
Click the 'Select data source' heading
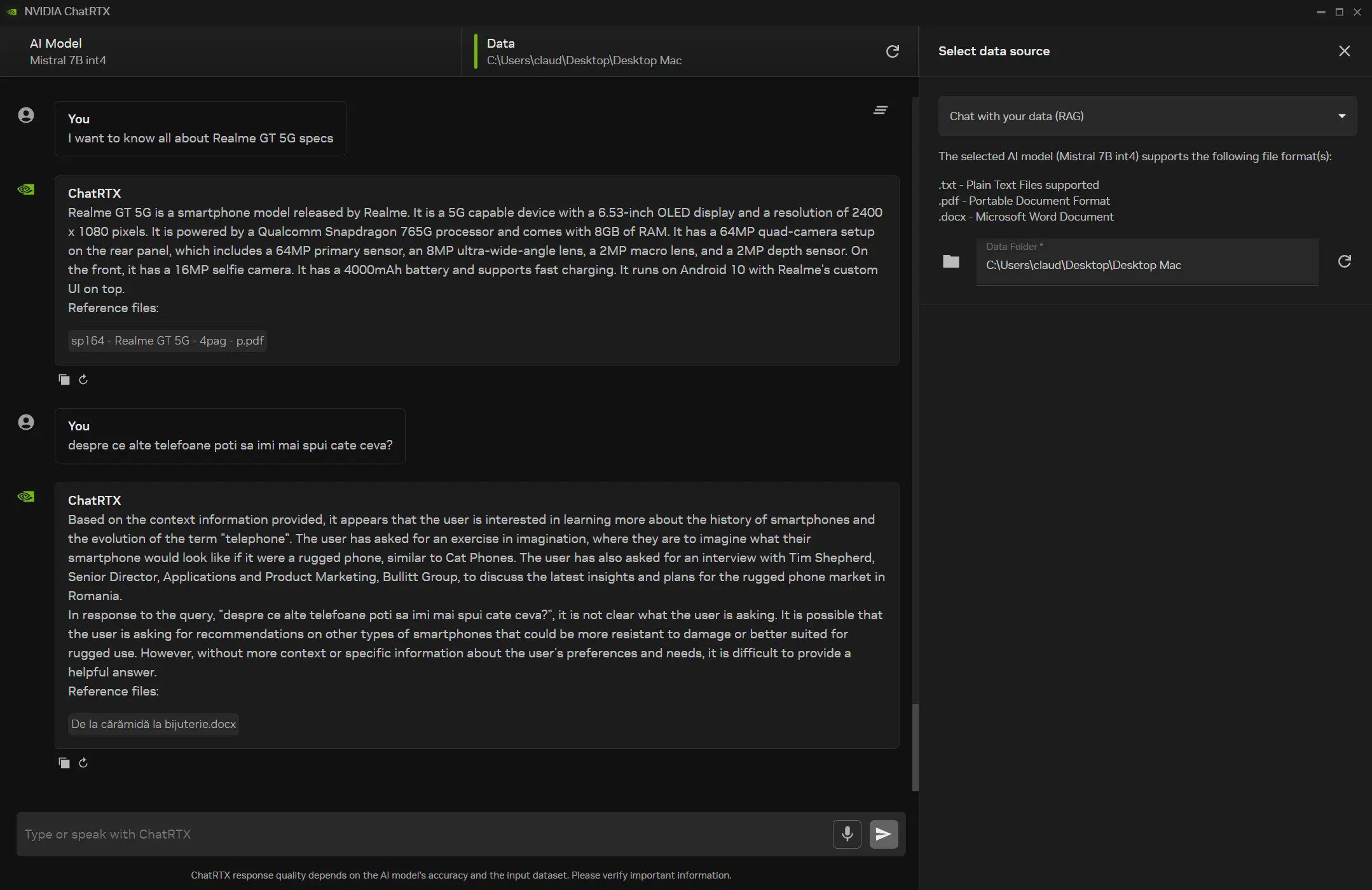[994, 51]
